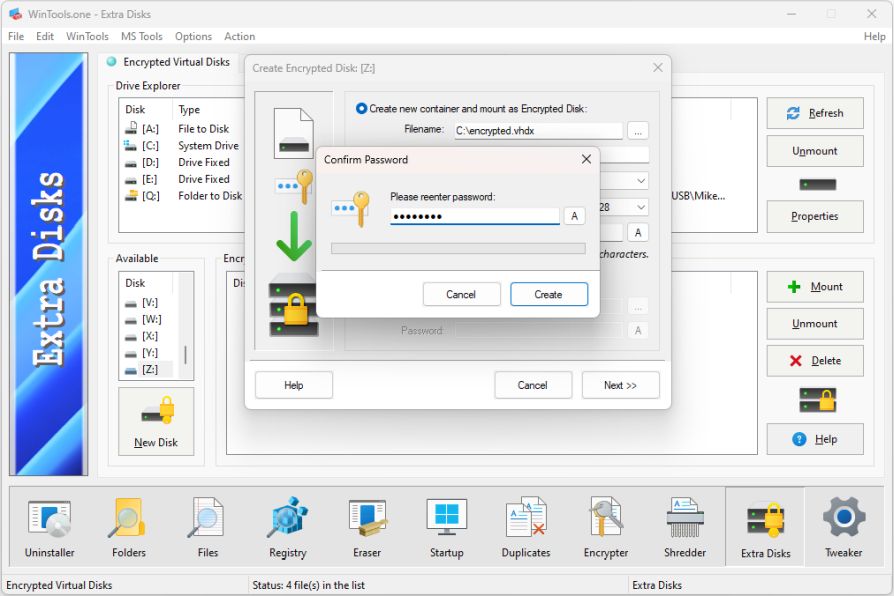This screenshot has width=894, height=596.
Task: Click the Delete button
Action: [x=815, y=360]
